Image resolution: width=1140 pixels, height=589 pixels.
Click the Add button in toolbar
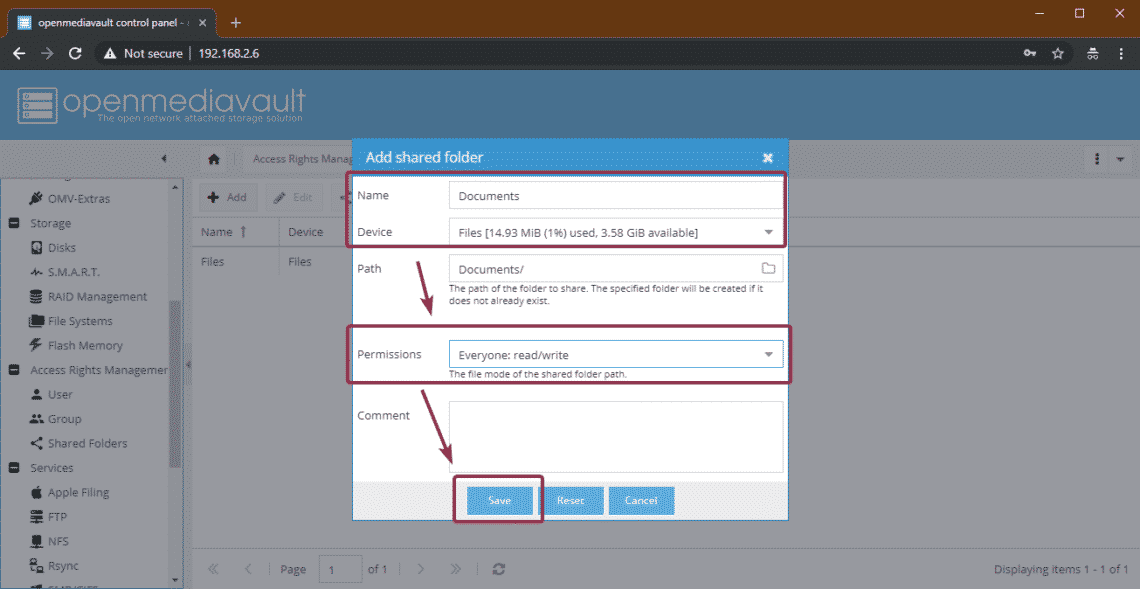point(227,197)
